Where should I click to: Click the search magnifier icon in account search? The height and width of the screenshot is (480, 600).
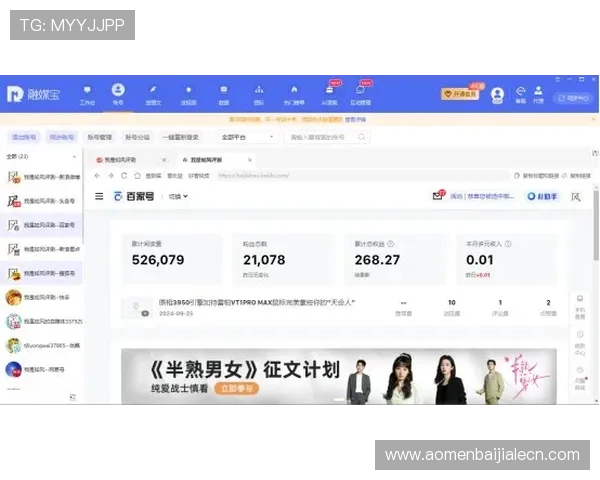[x=361, y=137]
